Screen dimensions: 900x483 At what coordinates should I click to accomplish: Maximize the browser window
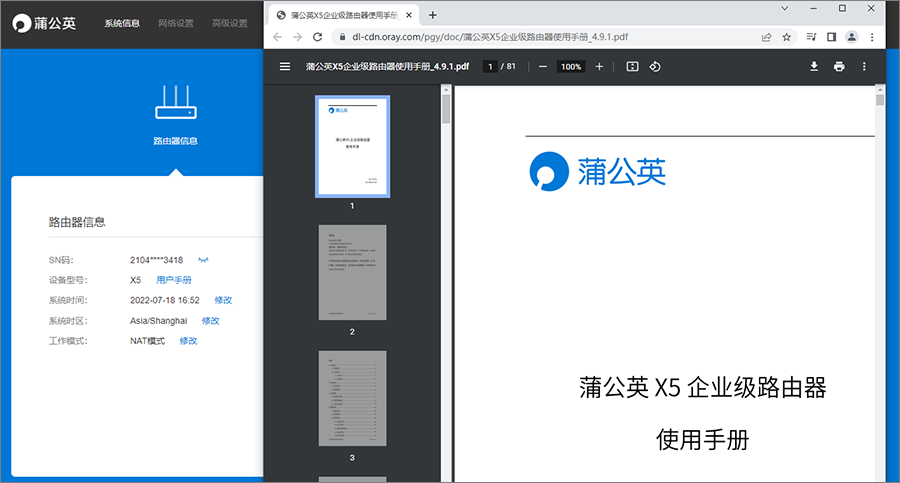coord(843,9)
